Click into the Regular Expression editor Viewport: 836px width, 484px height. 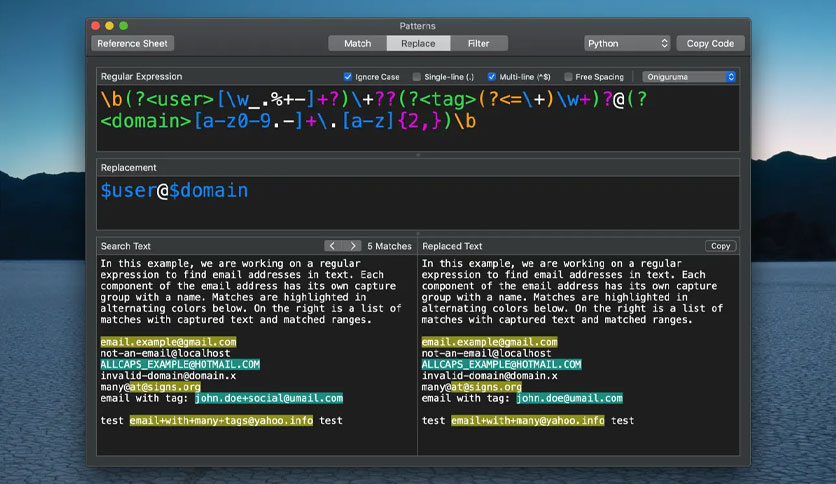[x=418, y=118]
